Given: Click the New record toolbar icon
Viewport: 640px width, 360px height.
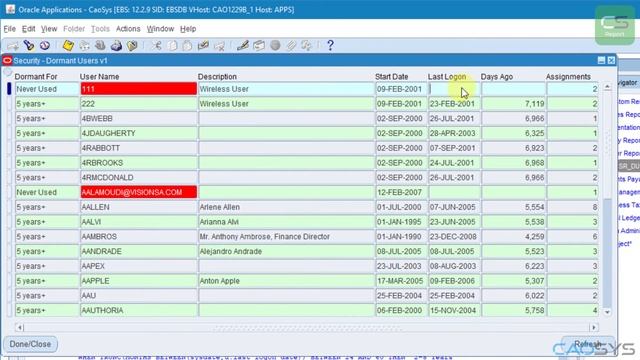Looking at the screenshot, I should pyautogui.click(x=13, y=45).
